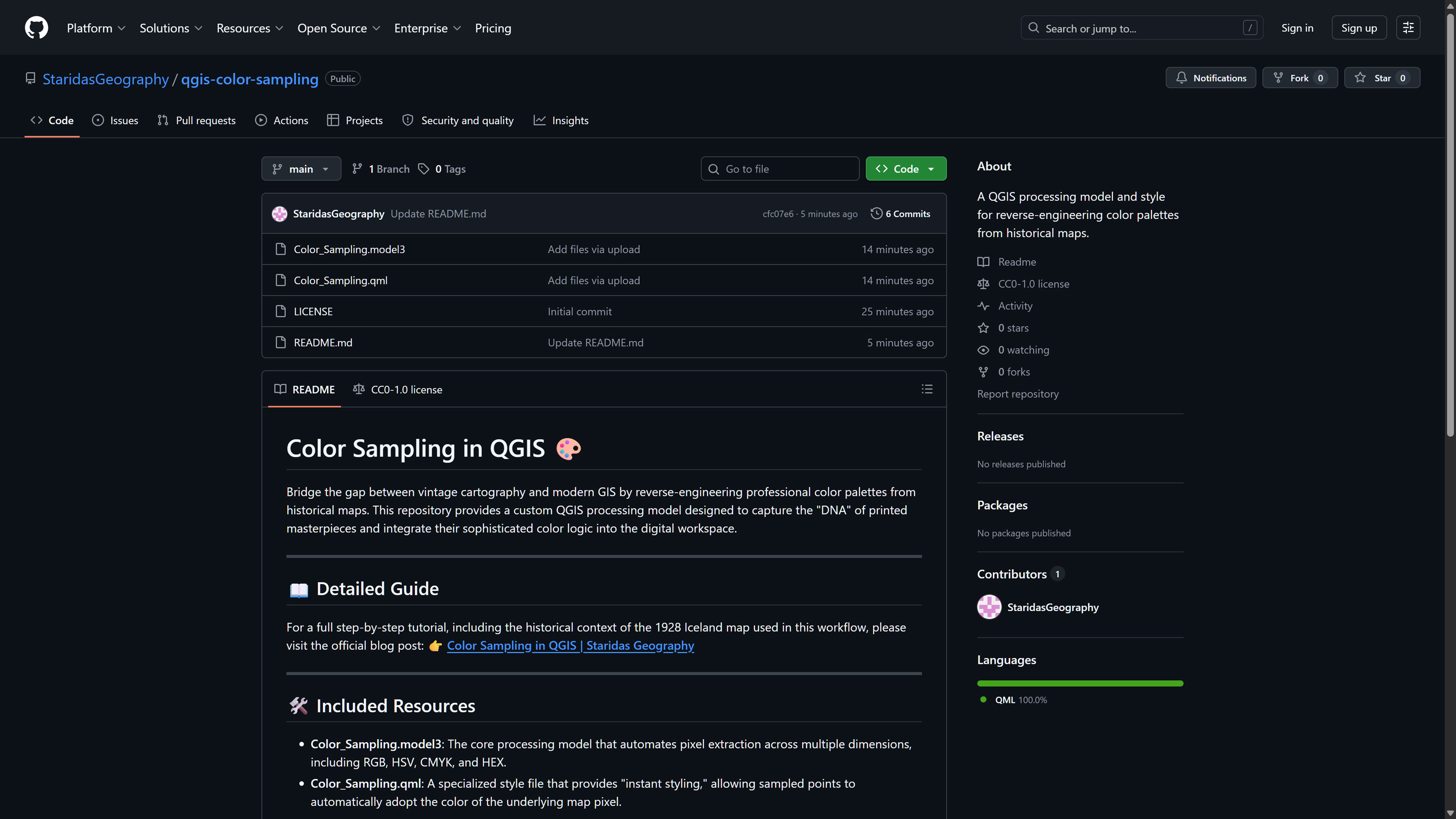The image size is (1456, 819).
Task: Open the green Code dropdown button
Action: point(906,169)
